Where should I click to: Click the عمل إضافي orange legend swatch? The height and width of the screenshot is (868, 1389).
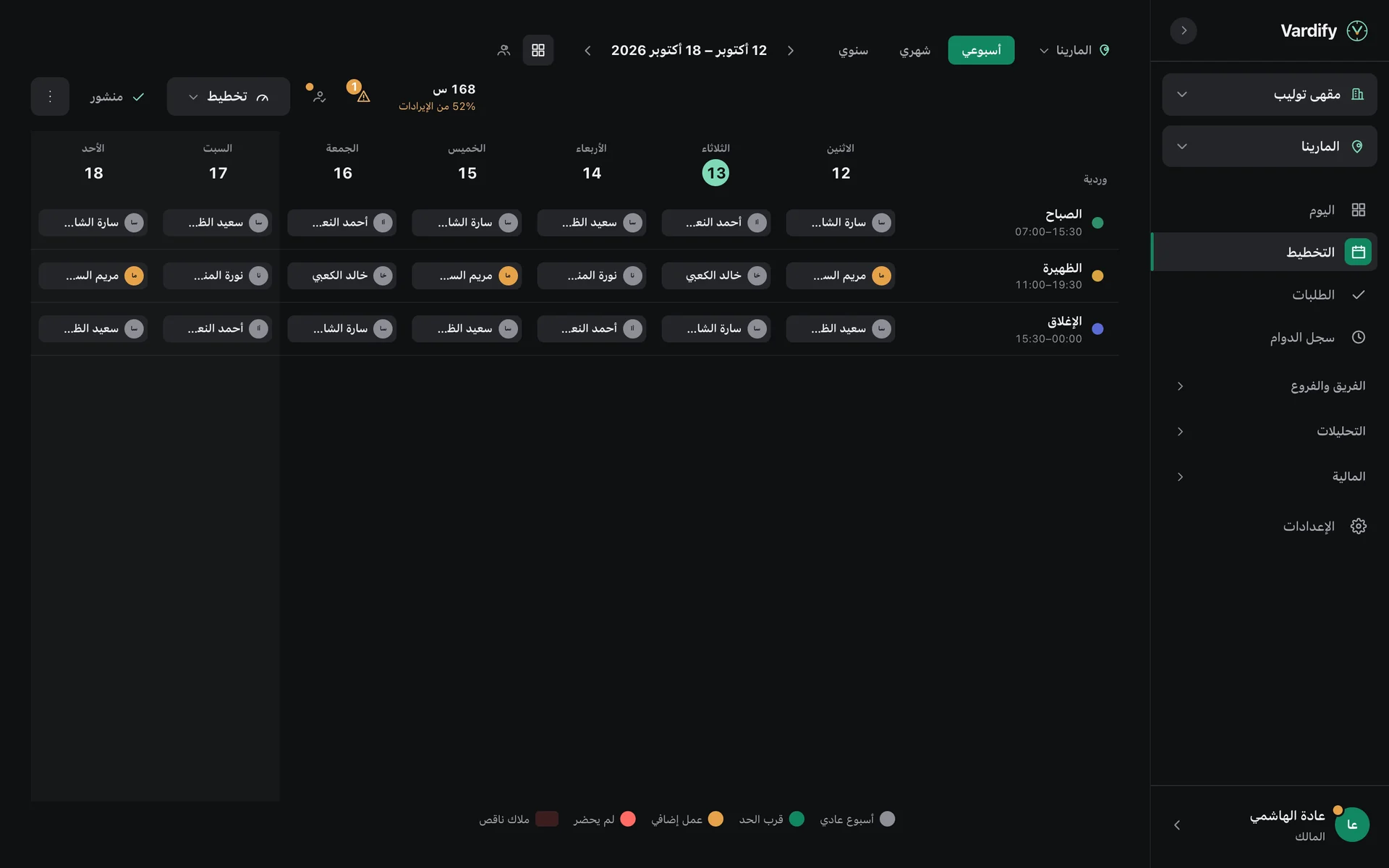[715, 819]
